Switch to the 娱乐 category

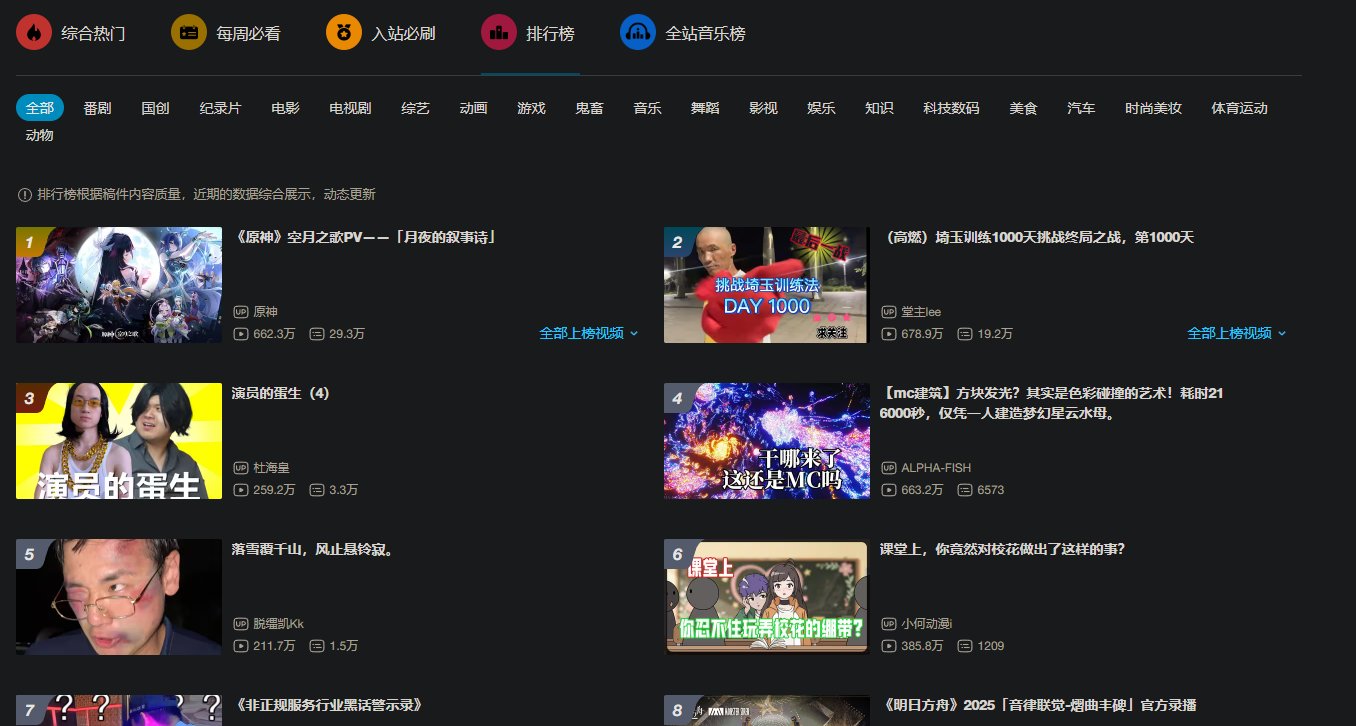(x=822, y=108)
